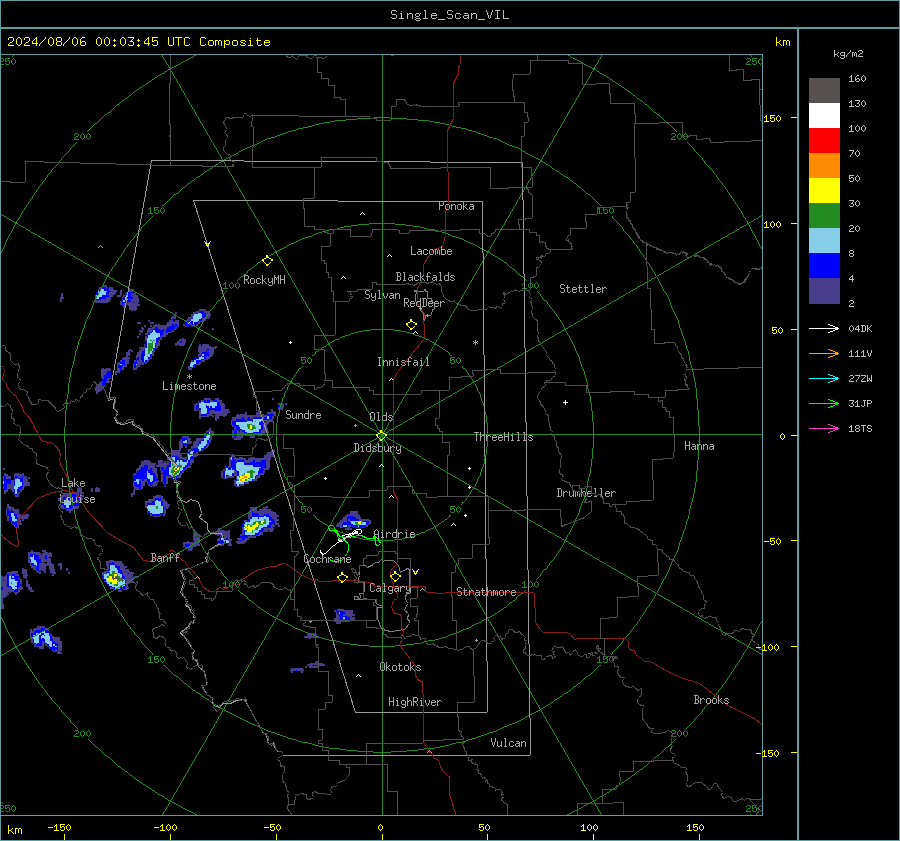Click the Cochrane town label

(x=327, y=559)
